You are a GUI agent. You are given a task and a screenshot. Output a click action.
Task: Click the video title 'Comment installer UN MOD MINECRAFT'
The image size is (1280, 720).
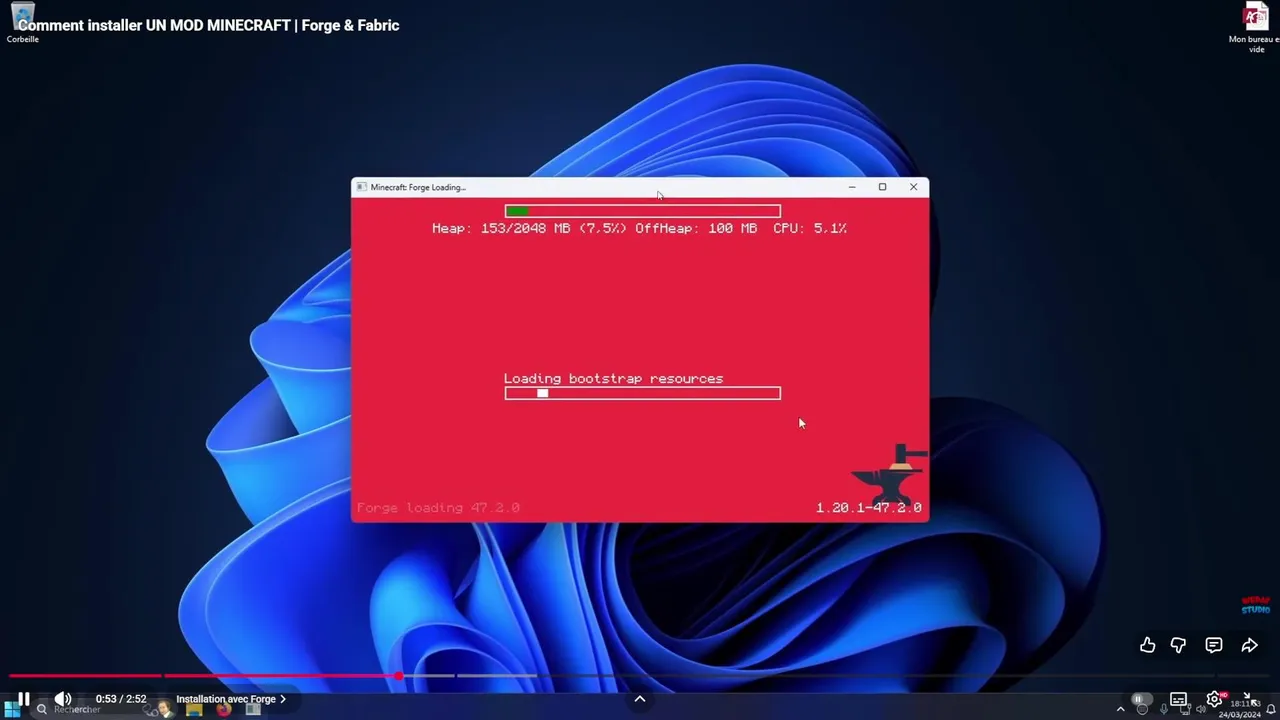click(208, 25)
